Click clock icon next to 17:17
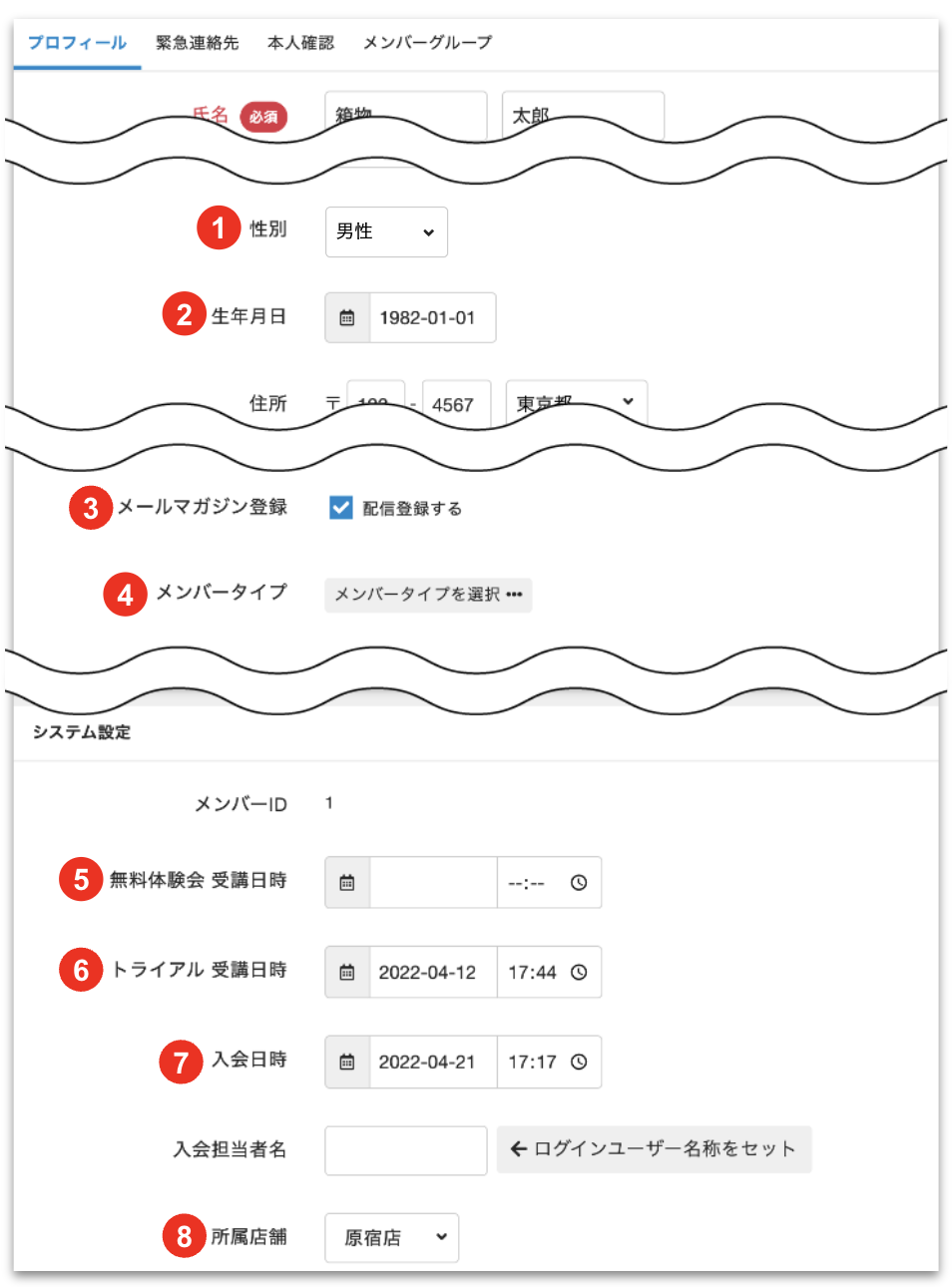Screen dimensions: 952x1287 (579, 1062)
